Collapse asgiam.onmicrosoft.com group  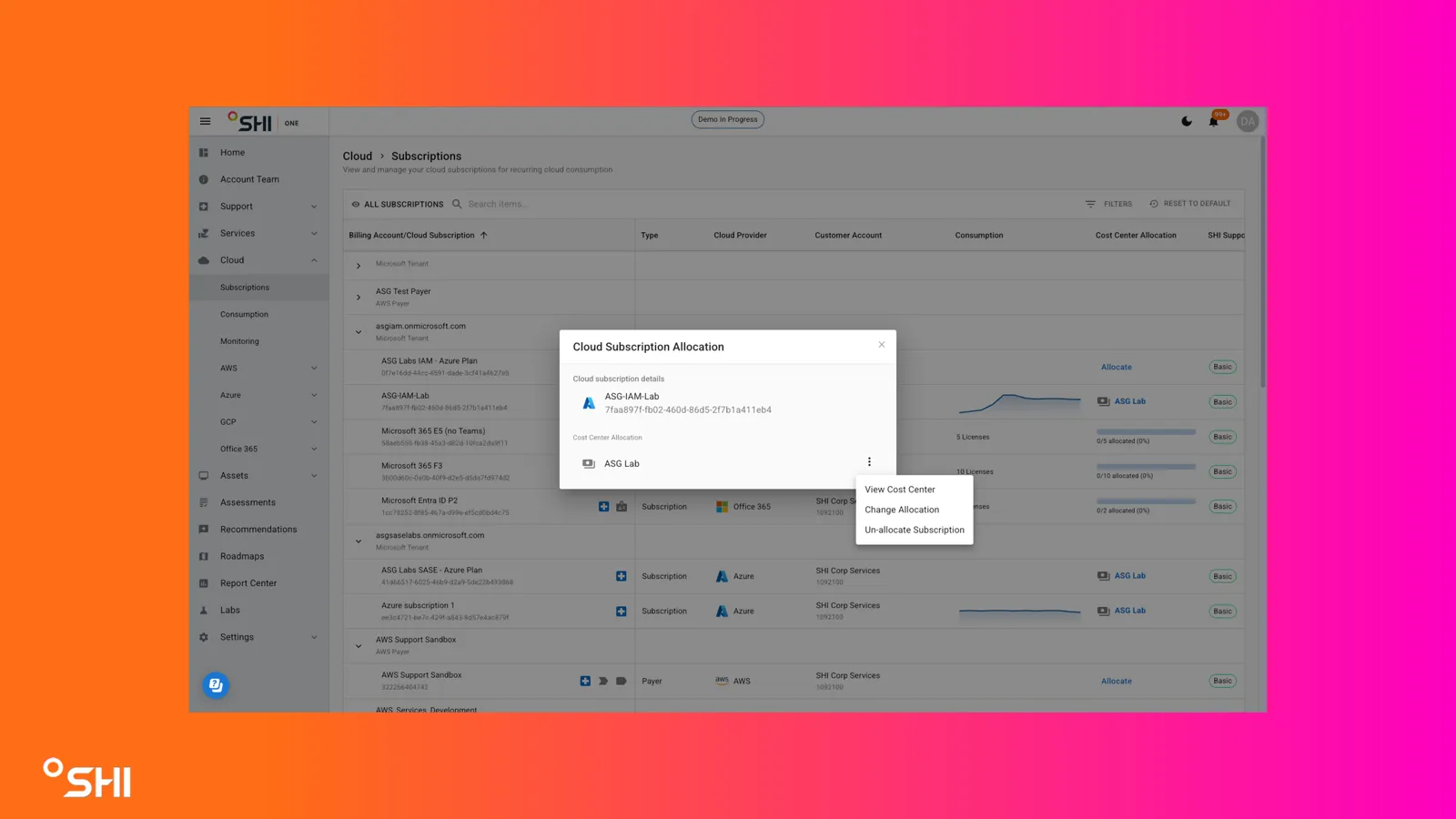coord(359,332)
